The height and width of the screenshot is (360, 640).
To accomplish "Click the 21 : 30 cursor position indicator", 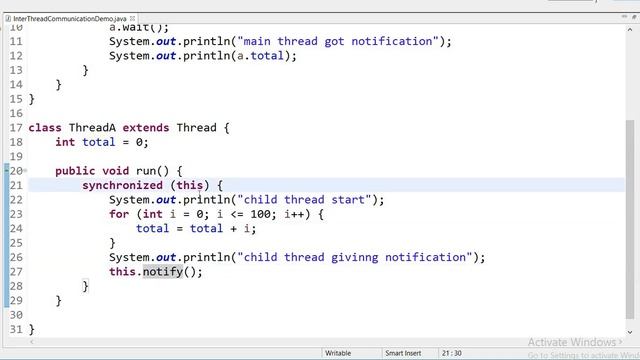I will (x=451, y=353).
